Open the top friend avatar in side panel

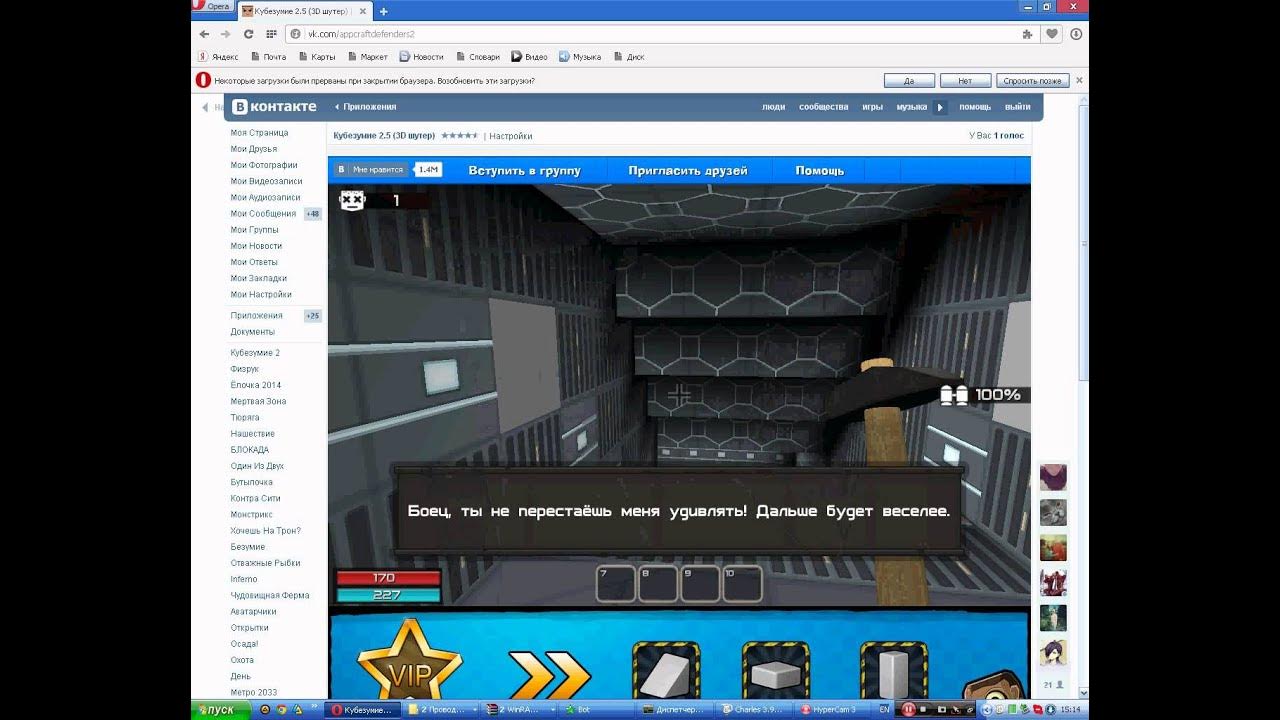(x=1053, y=477)
